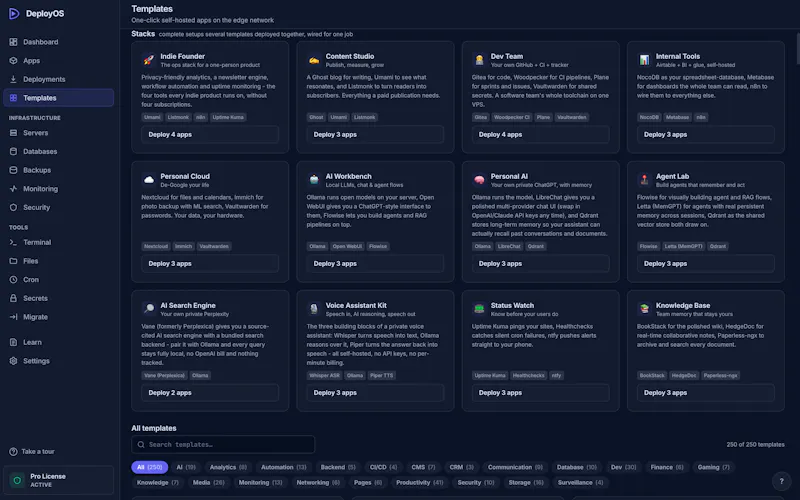Focus the Search templates field
This screenshot has width=800, height=500.
pyautogui.click(x=223, y=444)
